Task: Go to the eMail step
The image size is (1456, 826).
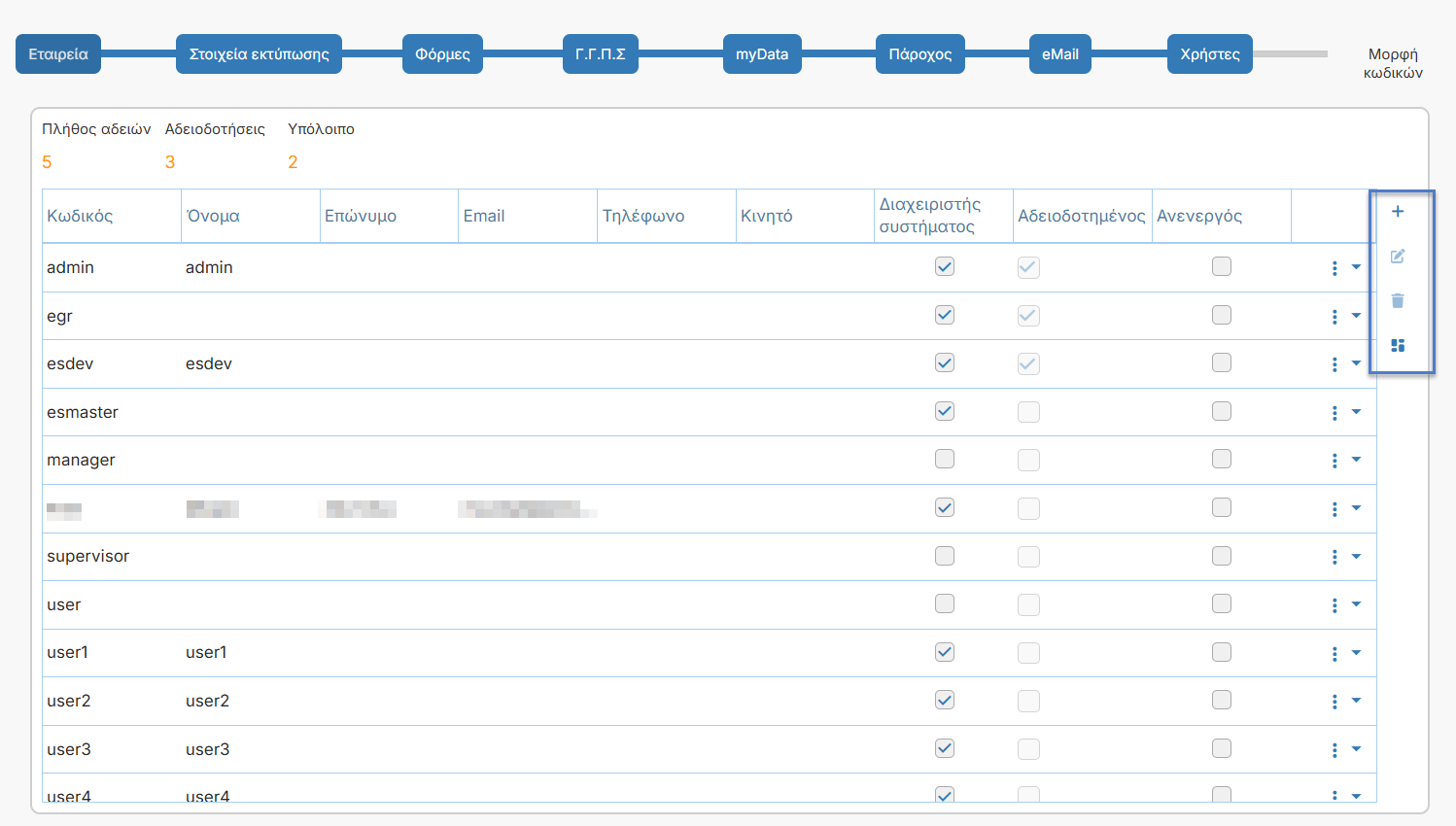Action: [1060, 54]
